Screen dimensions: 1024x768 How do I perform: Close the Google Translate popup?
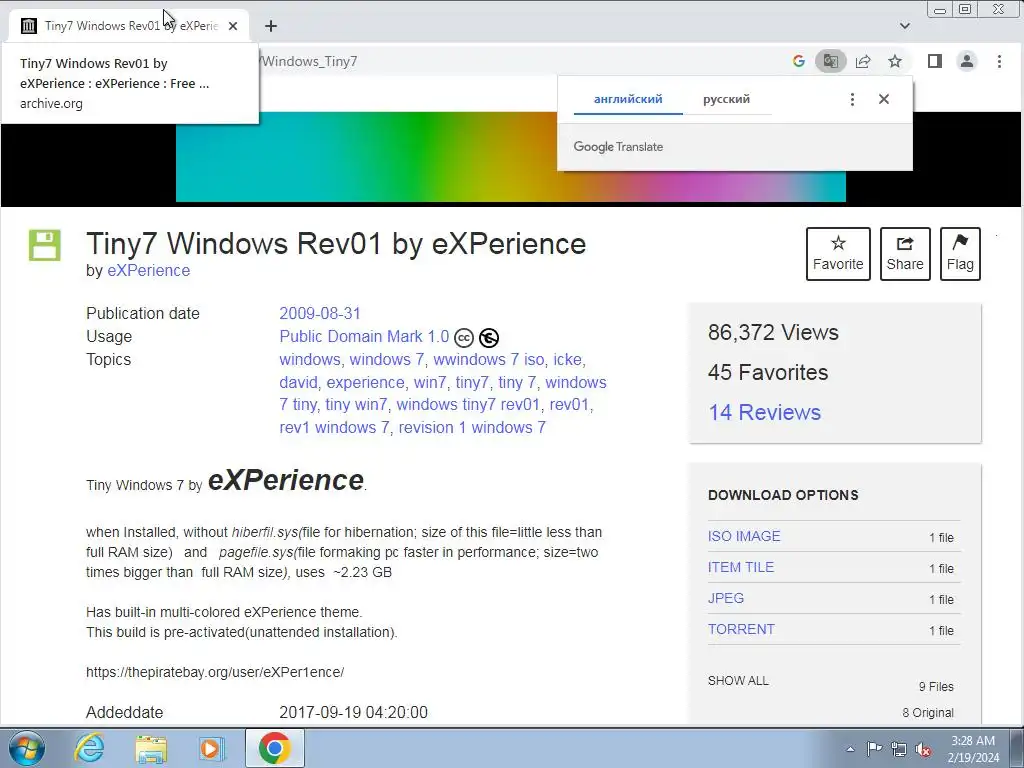pos(884,99)
